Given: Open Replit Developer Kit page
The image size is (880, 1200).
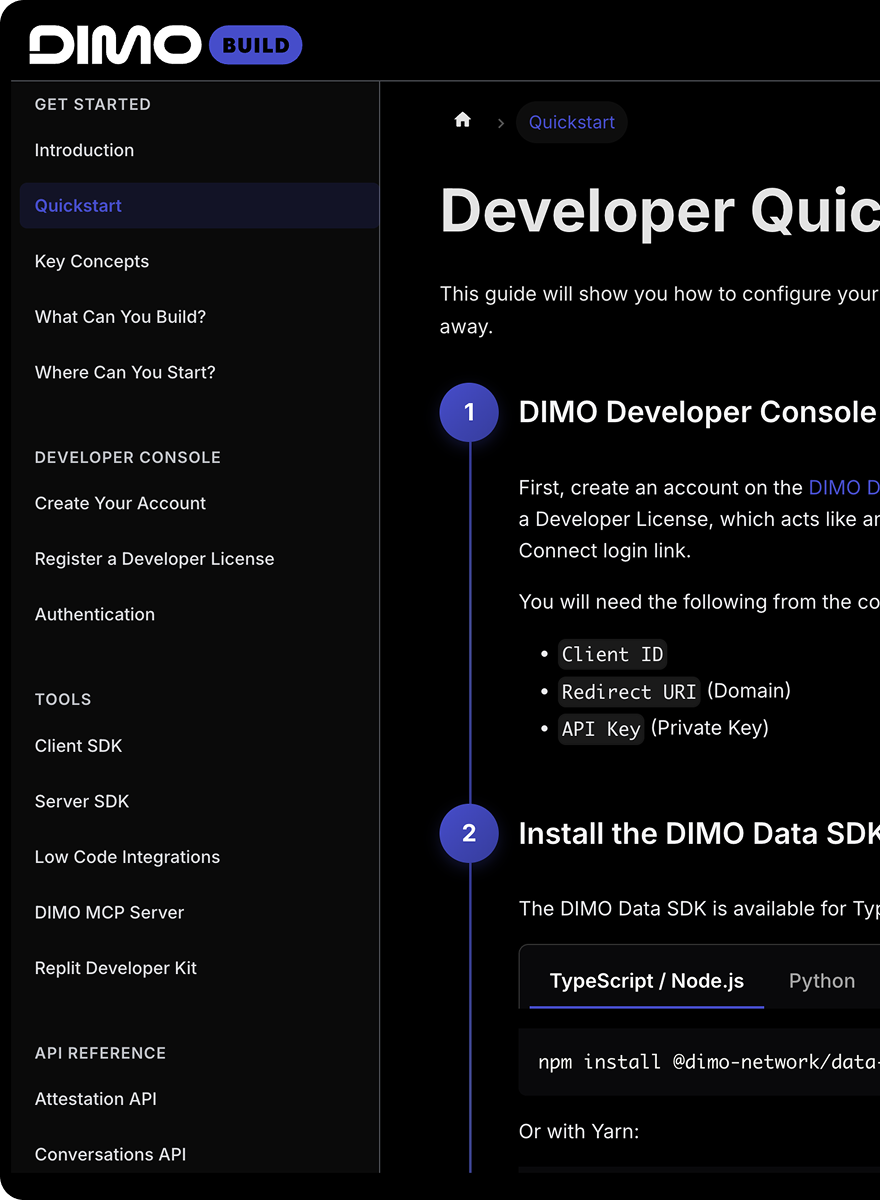Looking at the screenshot, I should pos(116,968).
